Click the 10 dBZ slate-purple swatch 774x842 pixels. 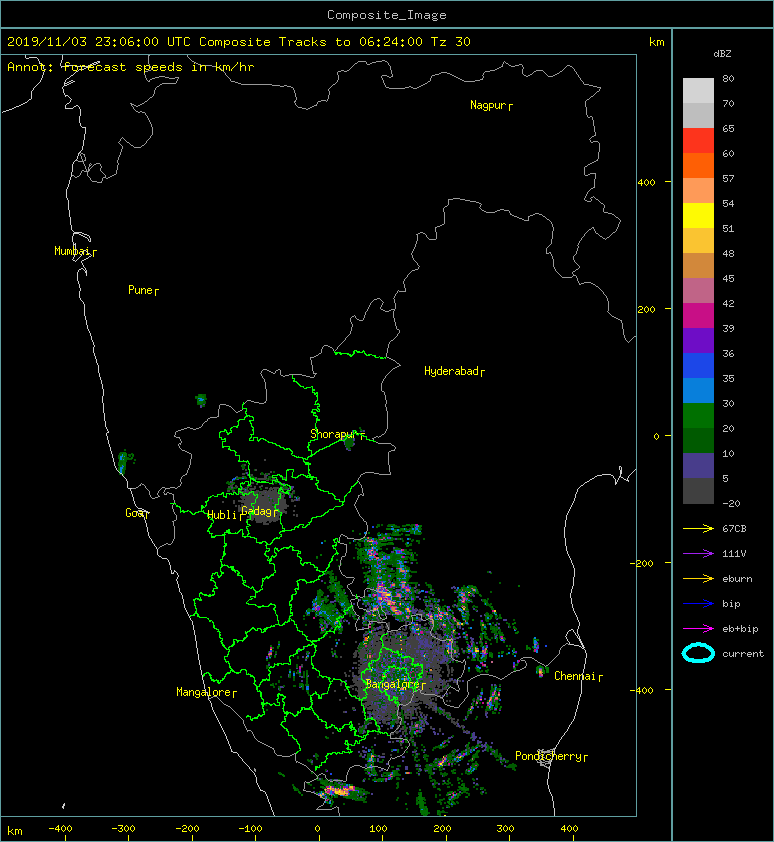coord(698,466)
